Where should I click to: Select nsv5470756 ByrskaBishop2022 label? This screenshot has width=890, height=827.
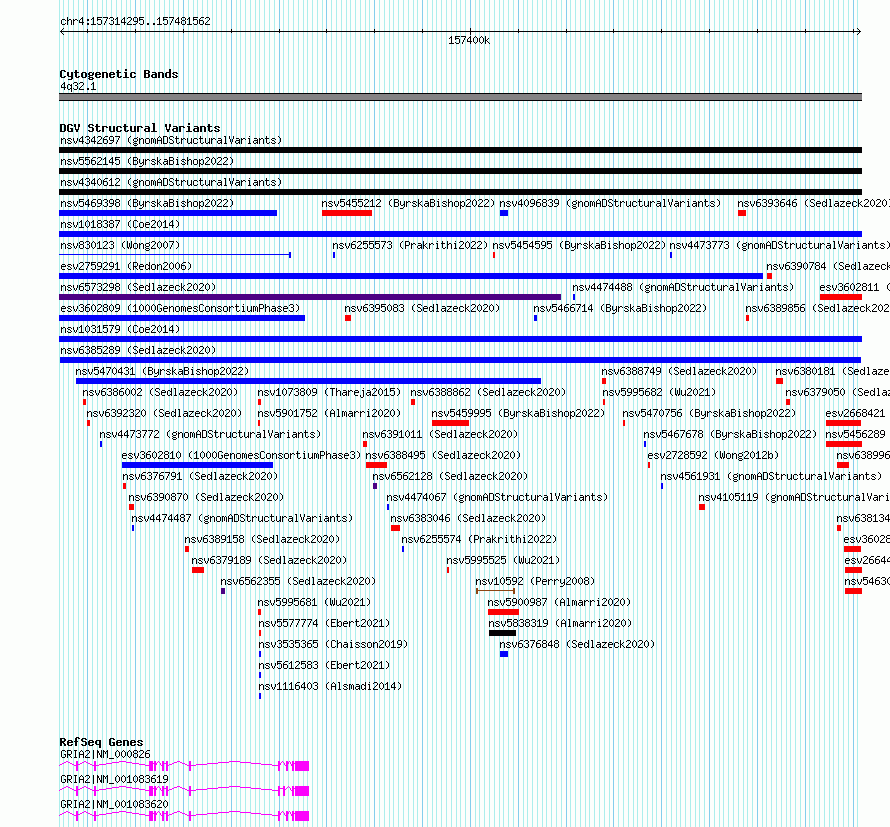pos(709,413)
